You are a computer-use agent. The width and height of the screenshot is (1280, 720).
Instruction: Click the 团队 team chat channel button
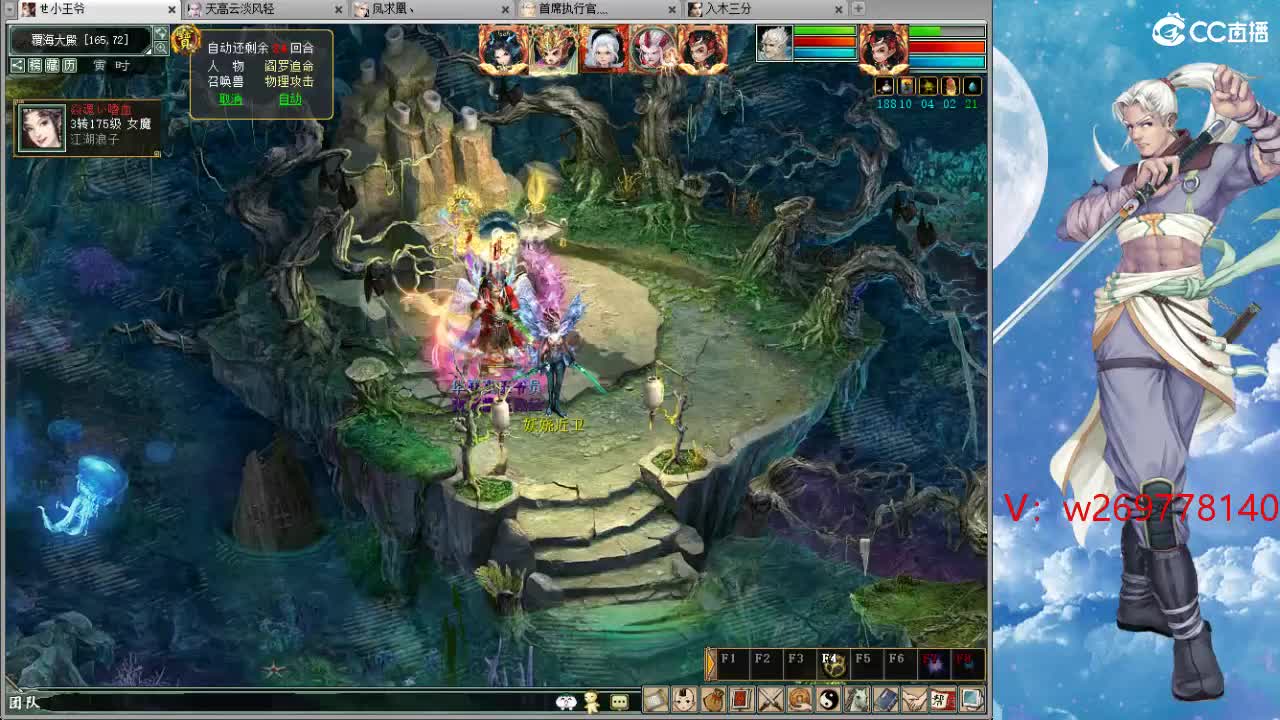point(24,702)
